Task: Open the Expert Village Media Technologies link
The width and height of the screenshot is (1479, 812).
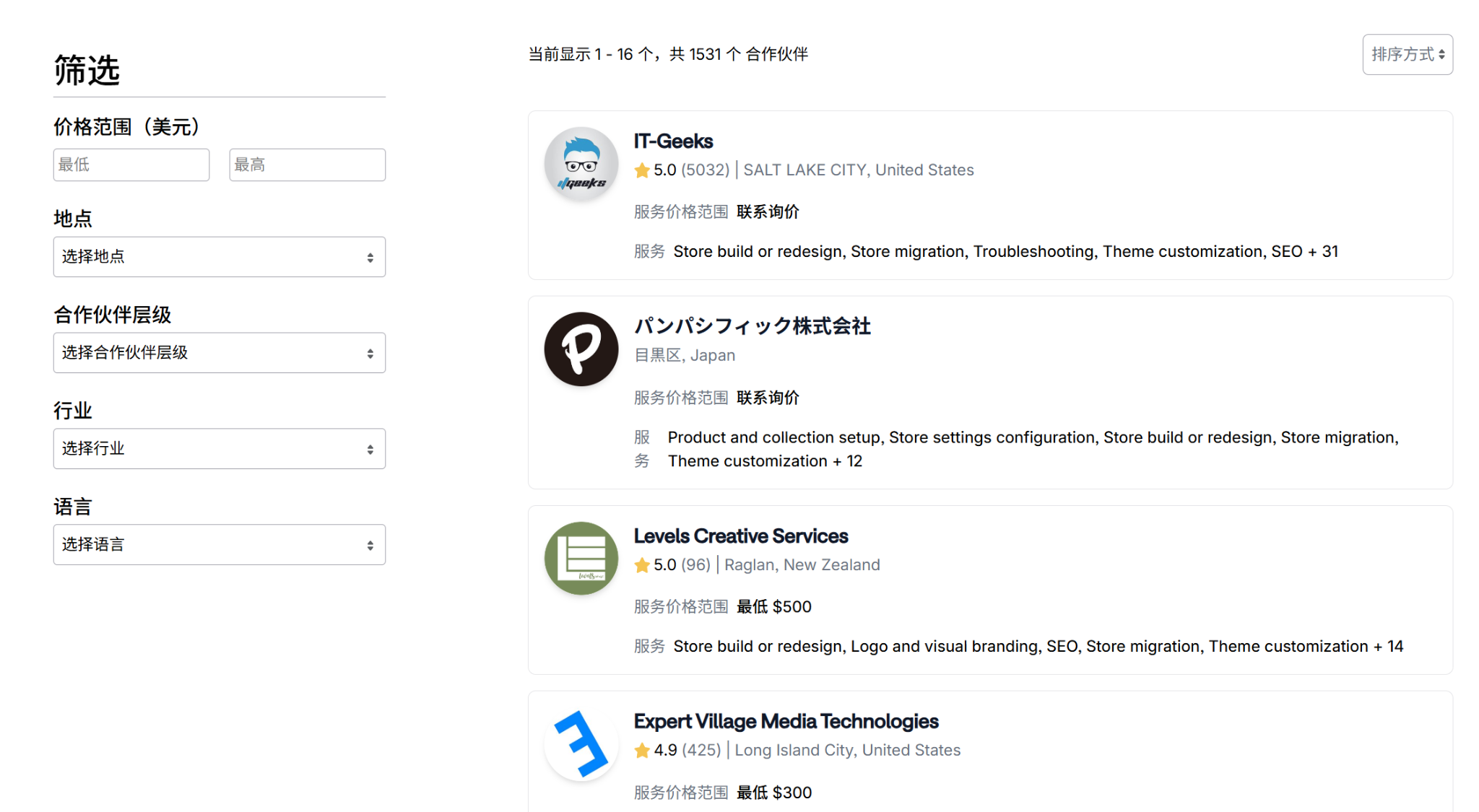Action: pos(786,721)
